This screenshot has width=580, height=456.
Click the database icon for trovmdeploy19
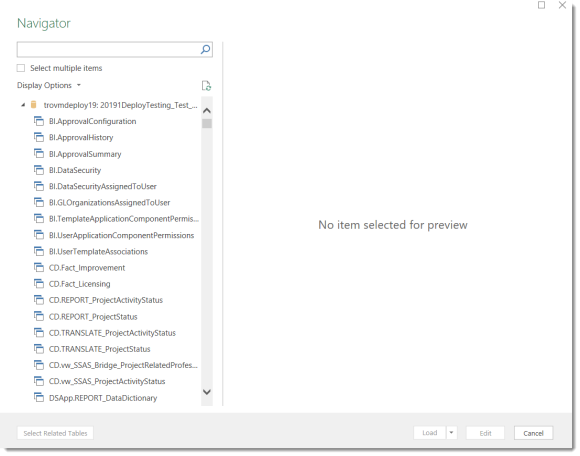[34, 105]
